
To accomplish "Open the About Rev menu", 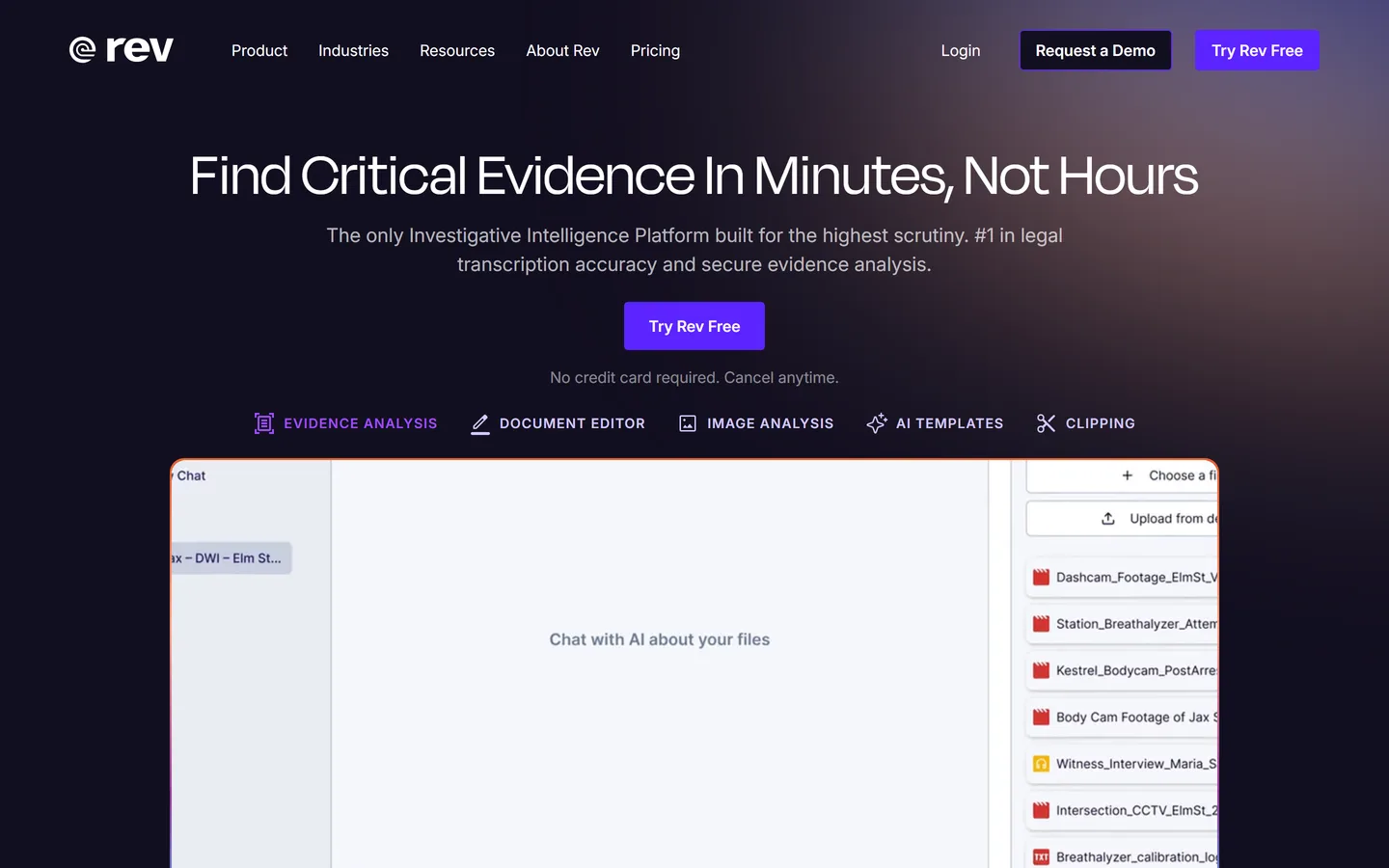I will coord(562,50).
